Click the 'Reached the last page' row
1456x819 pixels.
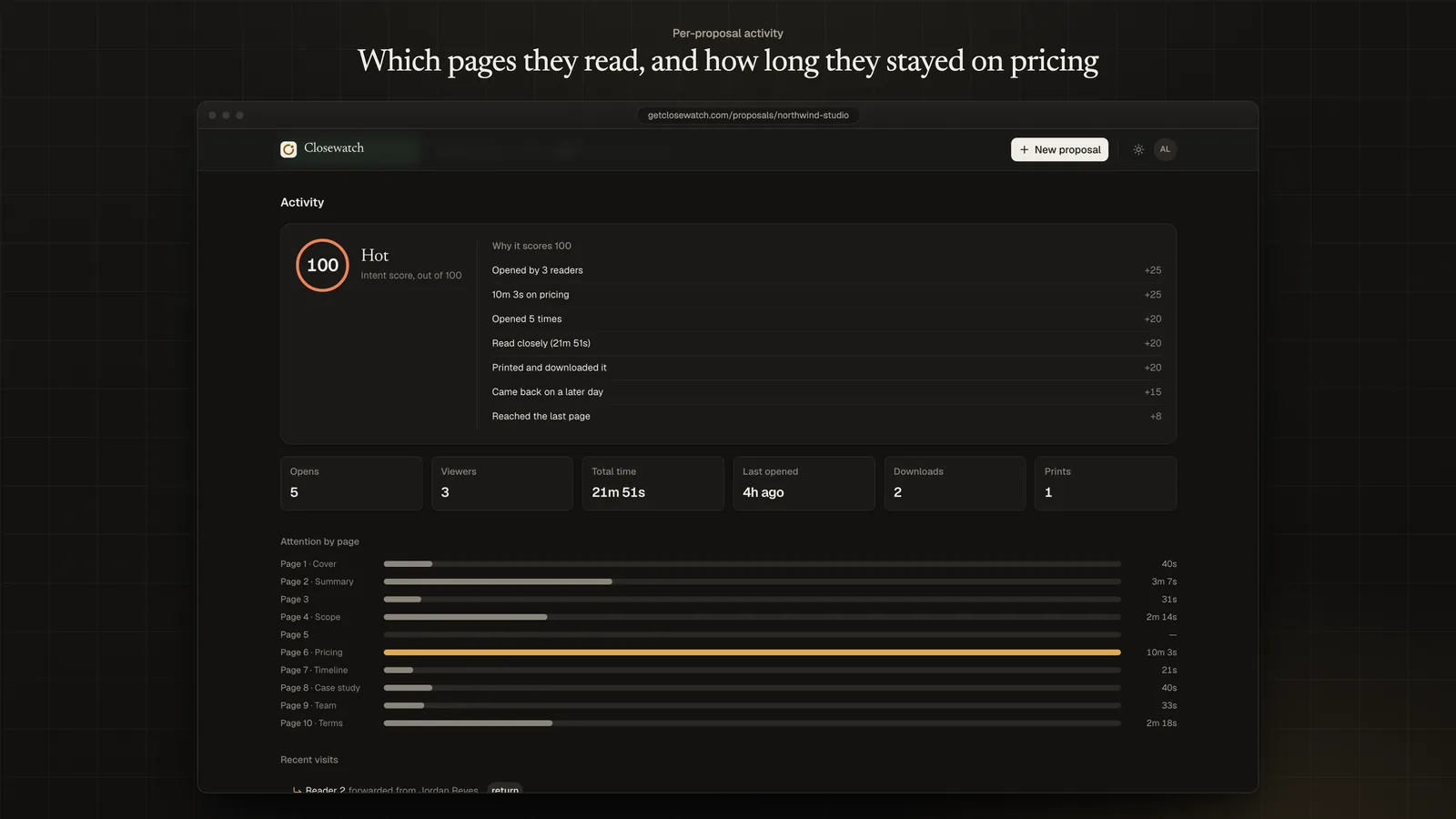pyautogui.click(x=826, y=417)
